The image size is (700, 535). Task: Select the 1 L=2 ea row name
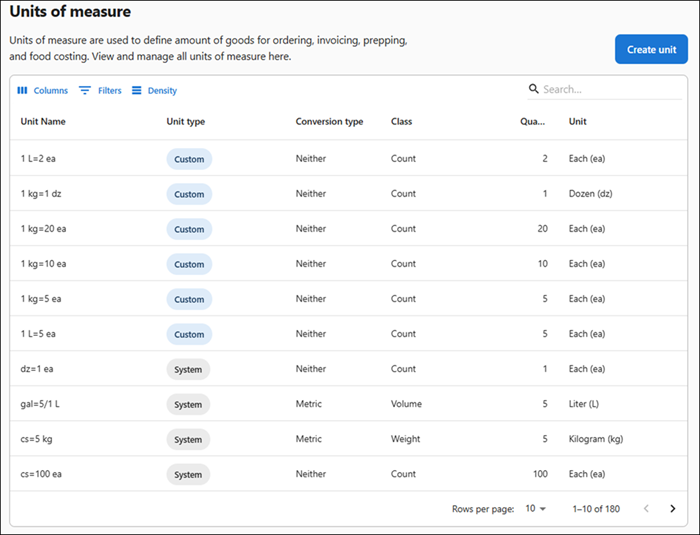coord(38,159)
